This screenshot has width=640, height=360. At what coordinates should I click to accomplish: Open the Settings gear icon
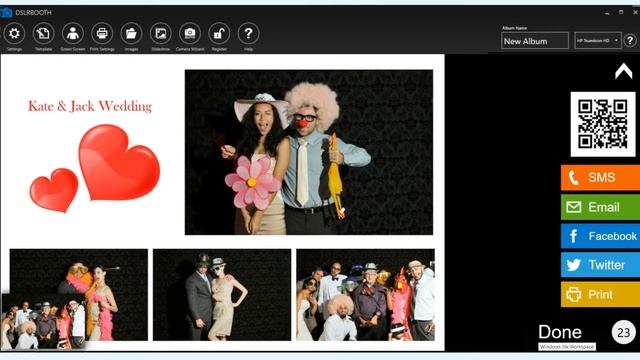14,33
